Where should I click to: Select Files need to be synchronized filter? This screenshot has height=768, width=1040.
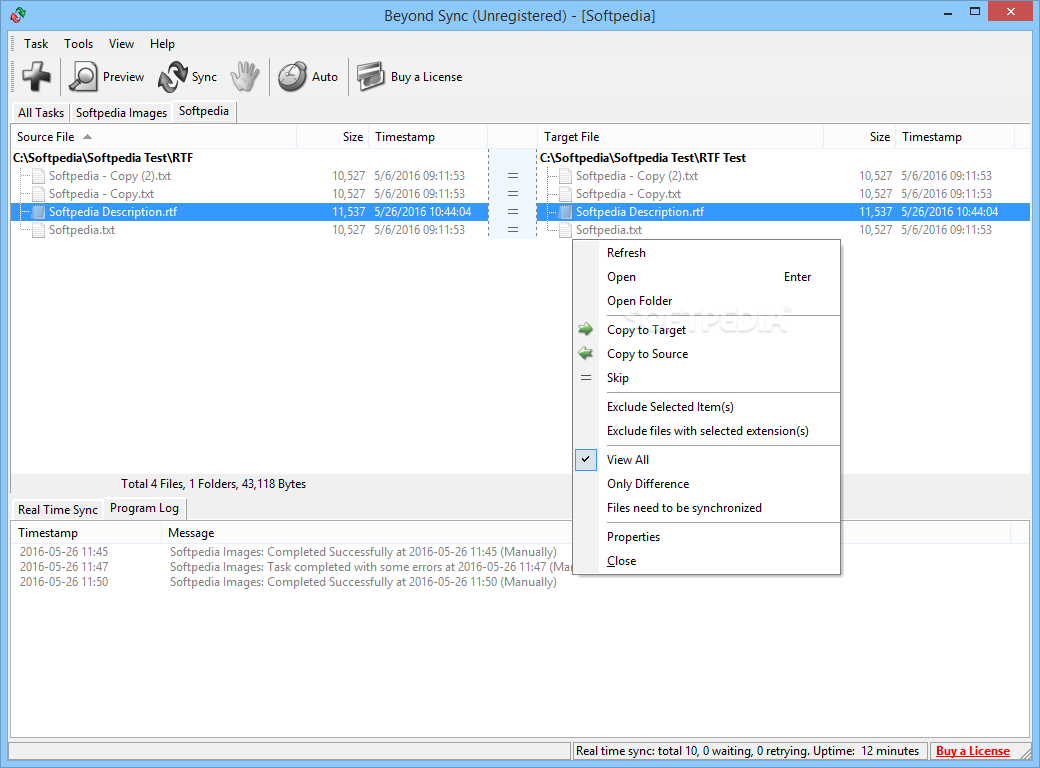point(707,507)
